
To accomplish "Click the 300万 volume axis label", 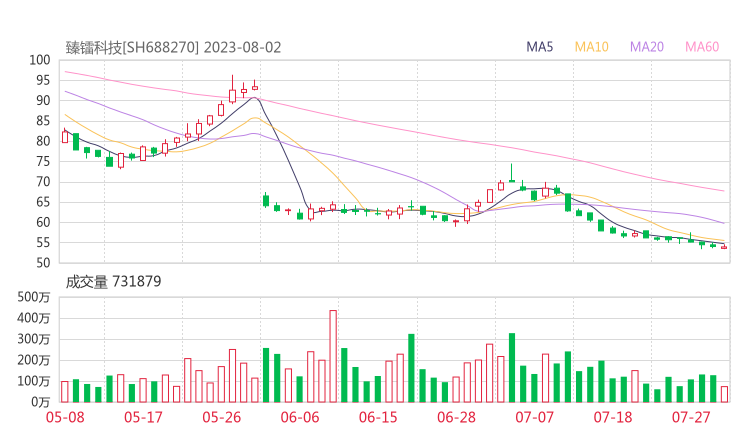I will (34, 339).
